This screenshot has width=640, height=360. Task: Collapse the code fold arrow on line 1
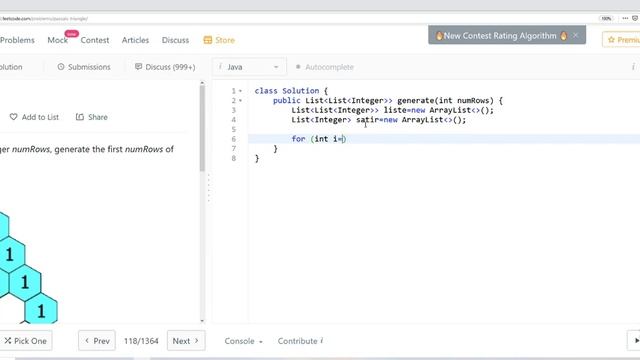[240, 91]
